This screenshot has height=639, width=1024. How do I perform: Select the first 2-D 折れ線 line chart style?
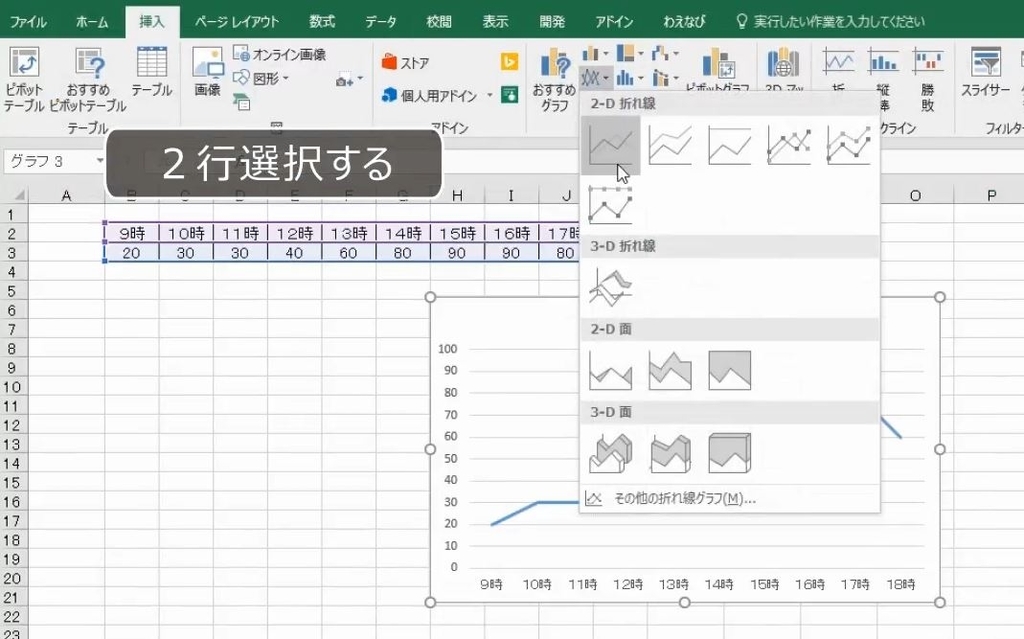coord(611,144)
